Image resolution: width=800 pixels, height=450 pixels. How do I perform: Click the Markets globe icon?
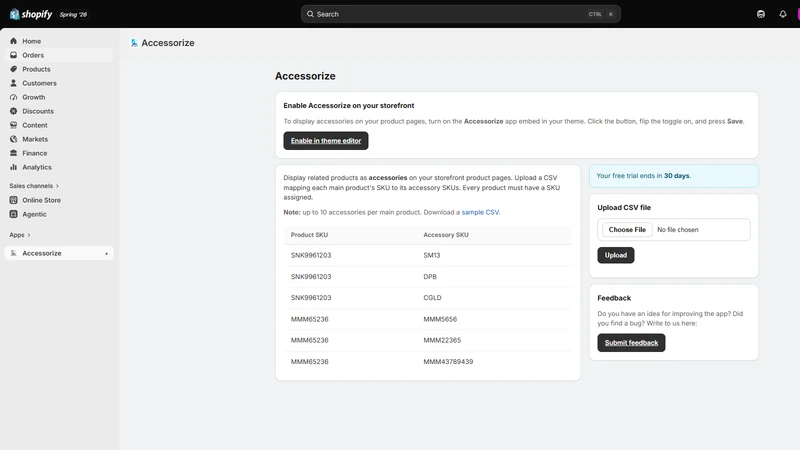click(x=14, y=139)
